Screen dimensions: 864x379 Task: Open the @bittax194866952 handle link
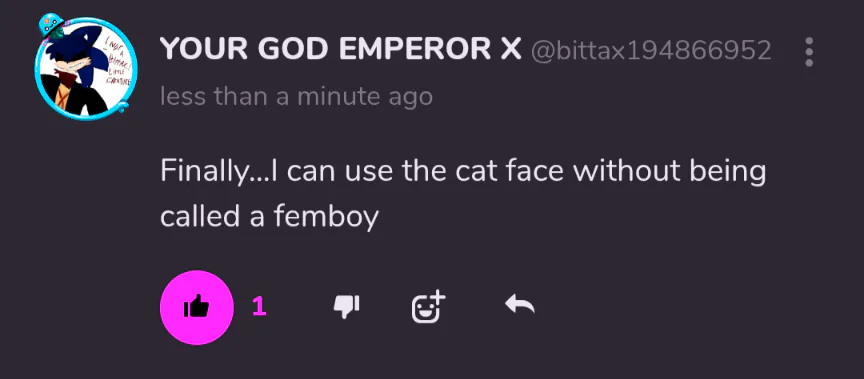[651, 51]
